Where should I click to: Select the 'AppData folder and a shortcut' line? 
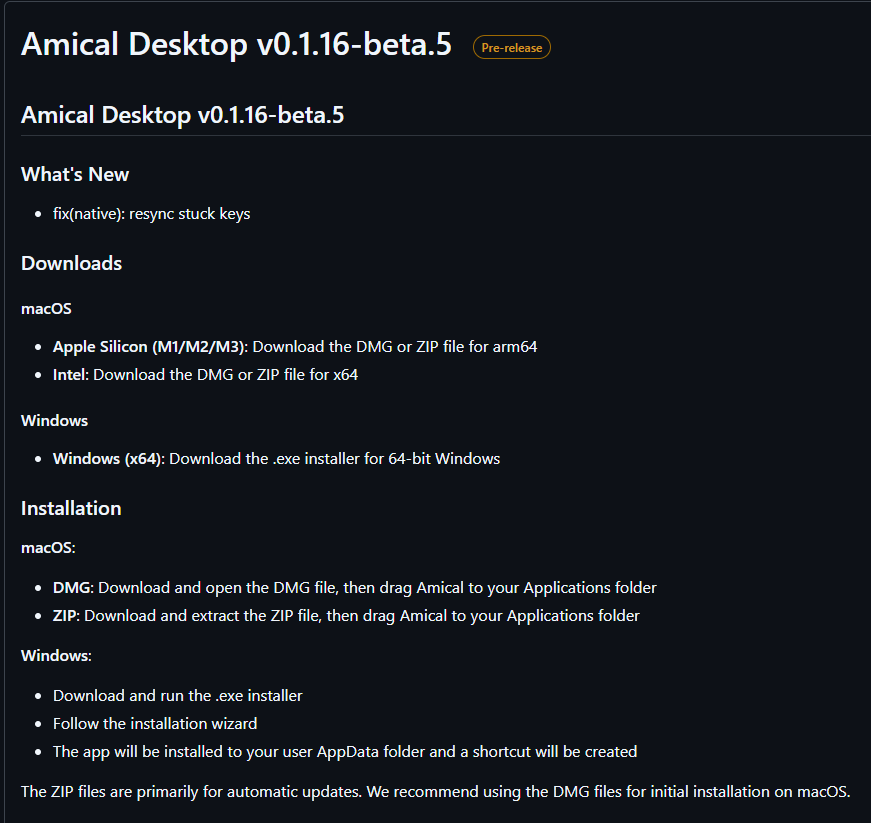coord(345,752)
